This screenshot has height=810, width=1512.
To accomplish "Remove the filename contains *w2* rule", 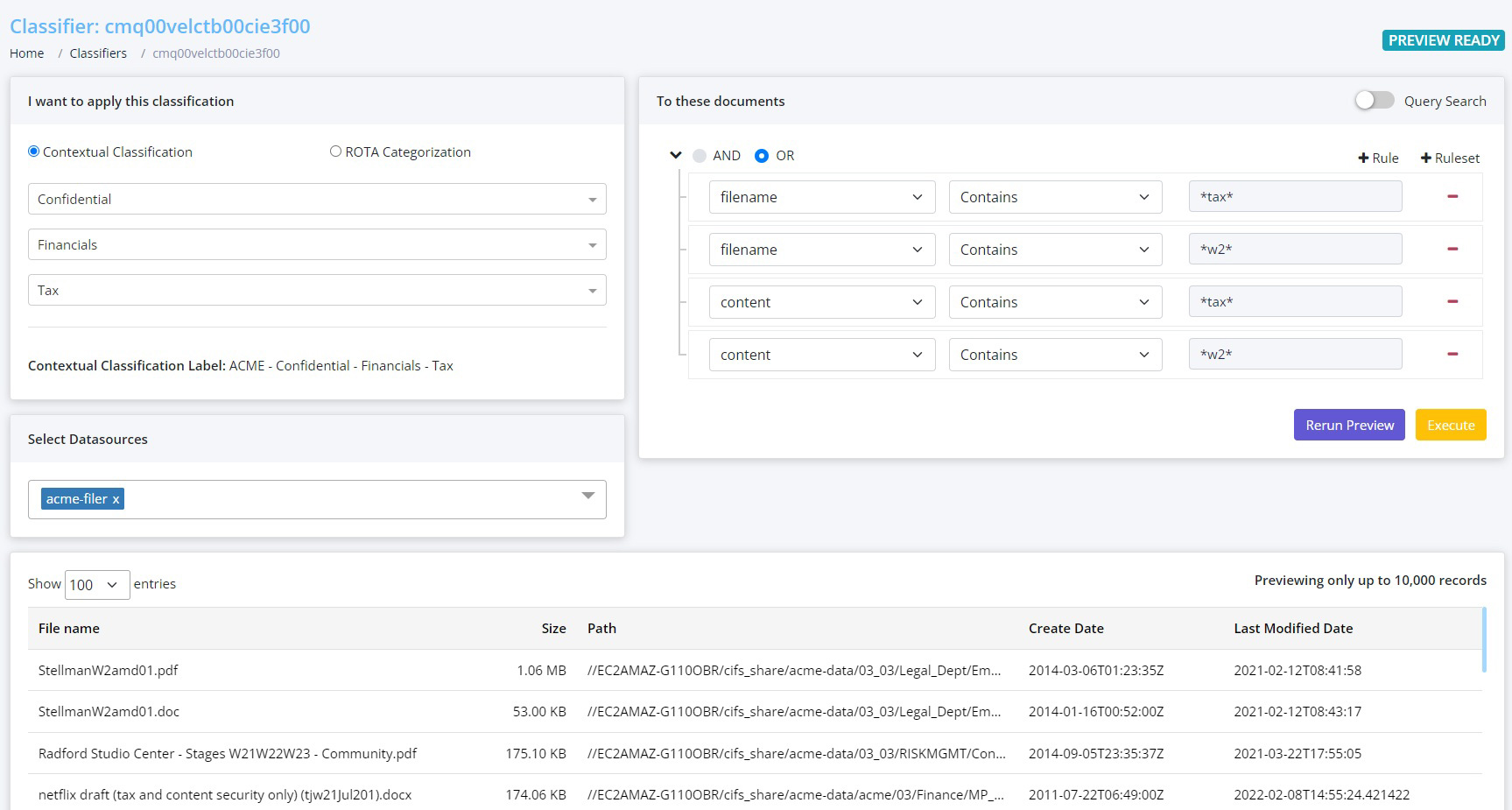I will click(1452, 250).
